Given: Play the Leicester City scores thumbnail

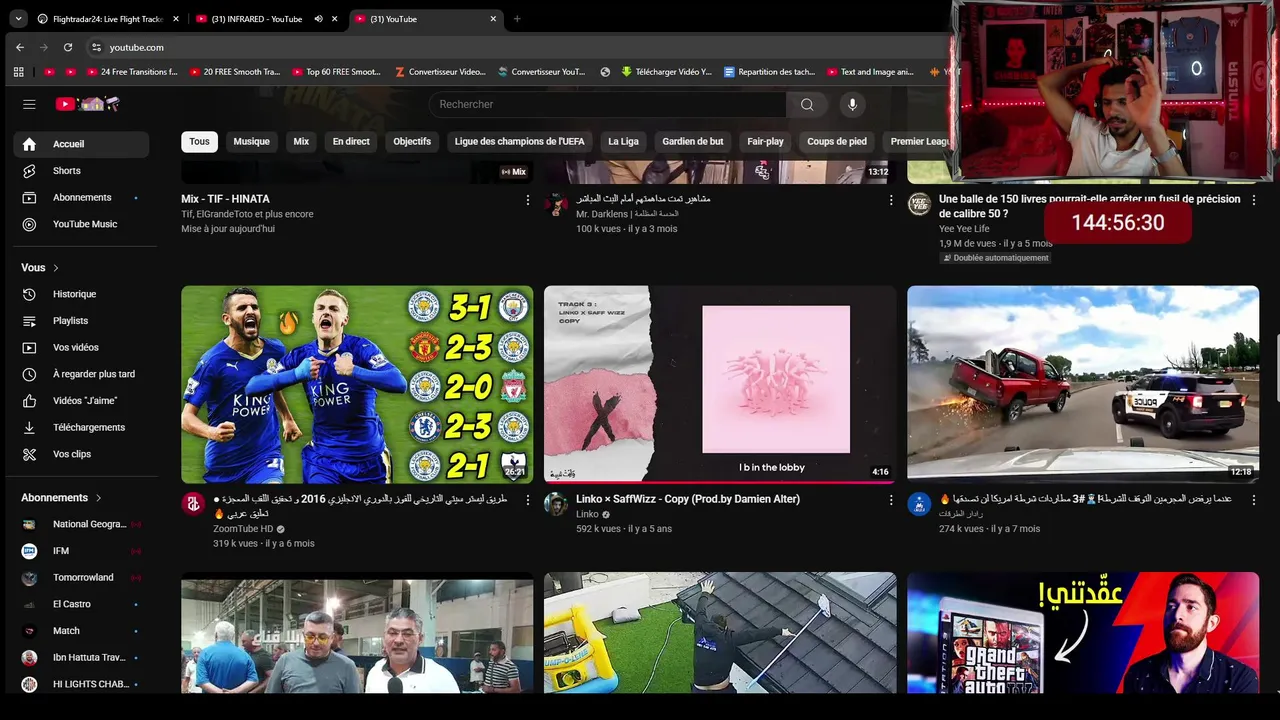Looking at the screenshot, I should click(357, 385).
